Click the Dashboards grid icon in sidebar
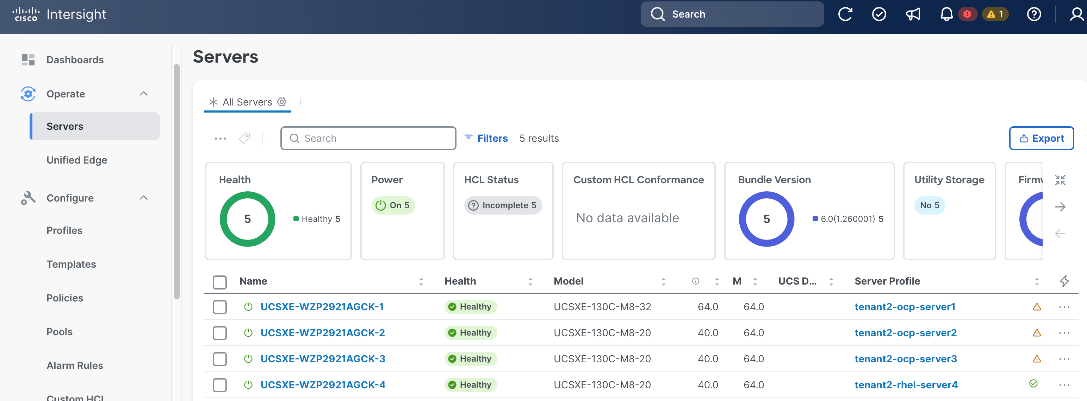 28,60
